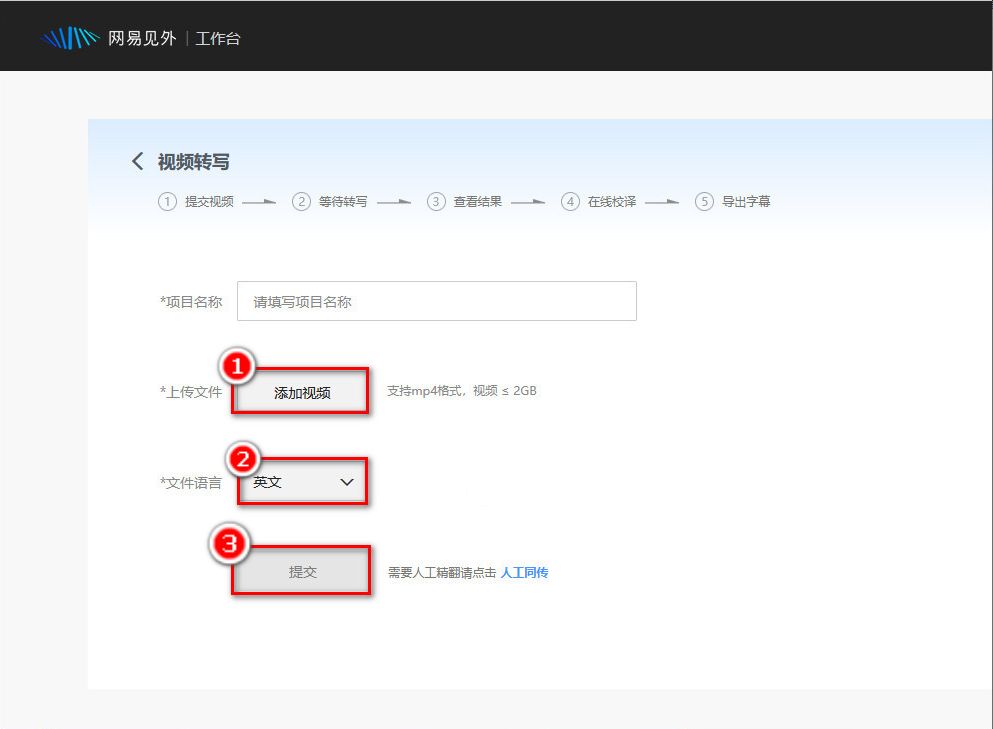Click the *项目名称 field label

(191, 301)
